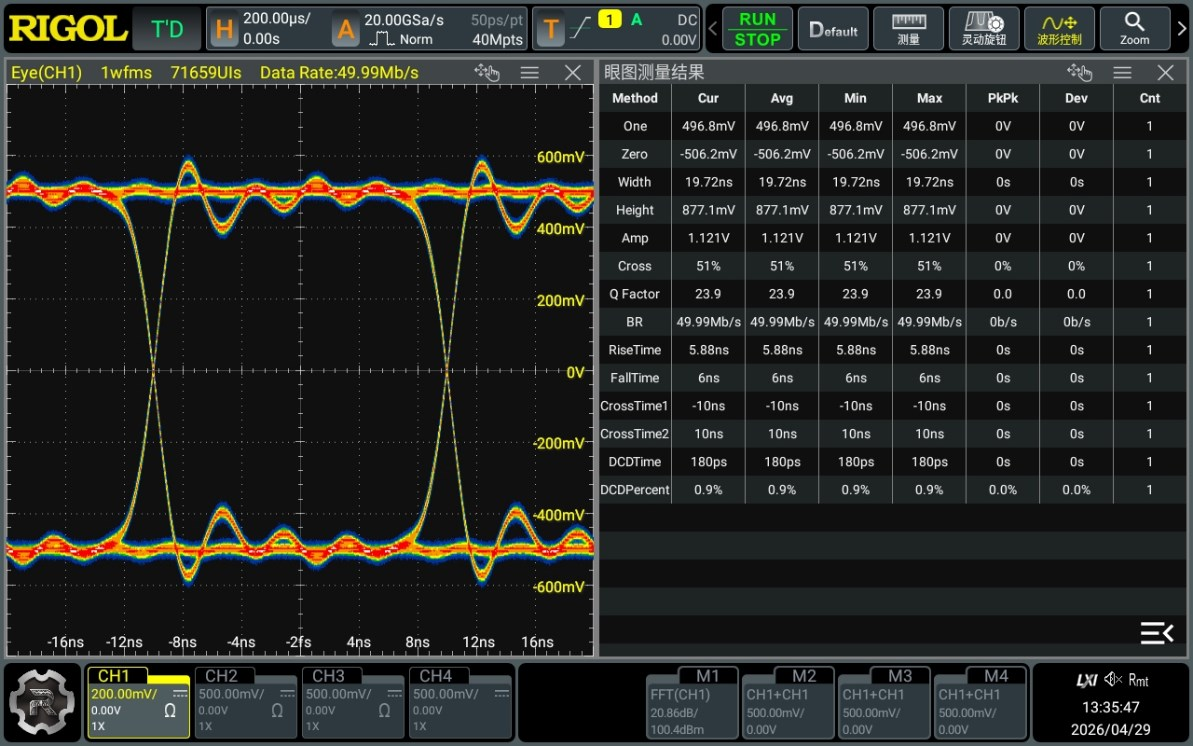Screen dimensions: 1193x746
Task: Collapse the results sidebar arrow icon
Action: 1156,633
